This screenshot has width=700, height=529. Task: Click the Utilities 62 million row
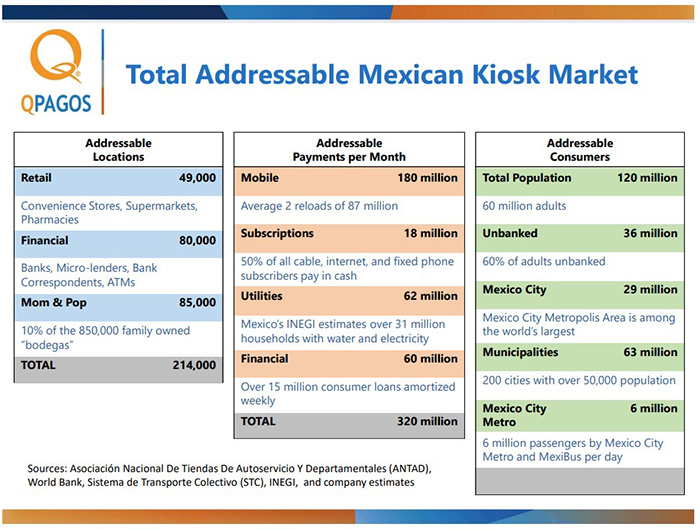coord(349,297)
